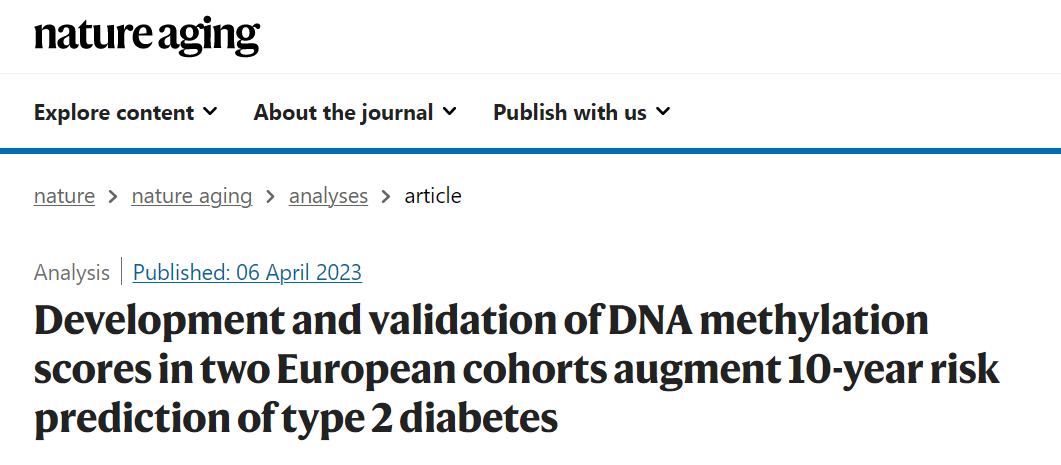
Task: Follow the nature aging breadcrumb link
Action: click(x=191, y=196)
